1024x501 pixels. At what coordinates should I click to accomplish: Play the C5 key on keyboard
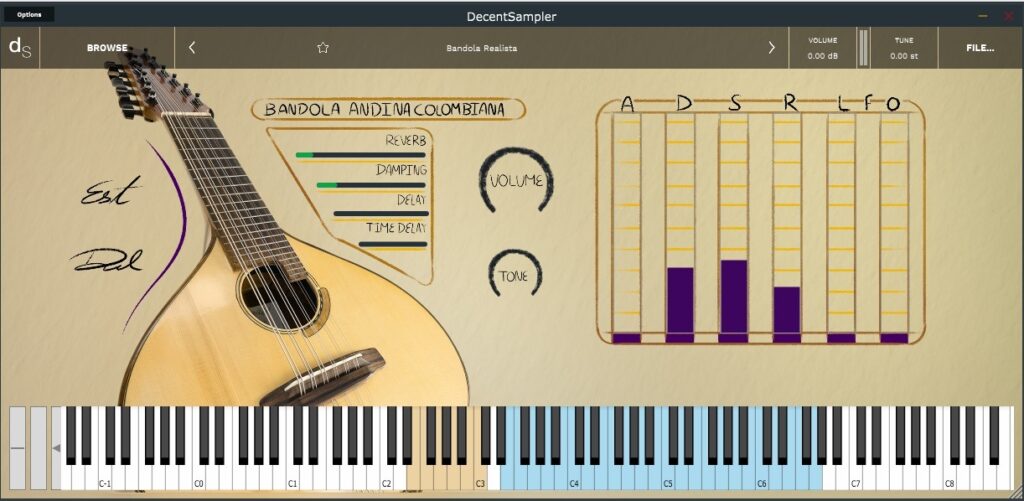click(x=667, y=478)
